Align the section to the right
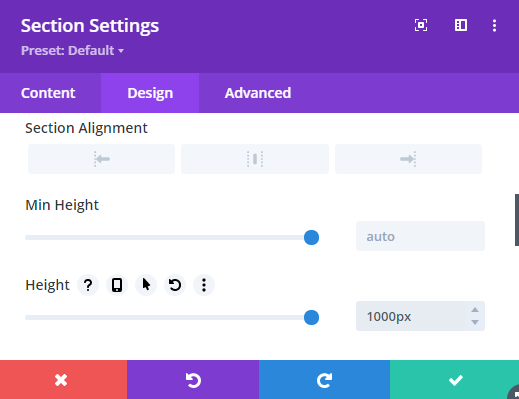This screenshot has height=399, width=519. tap(408, 159)
